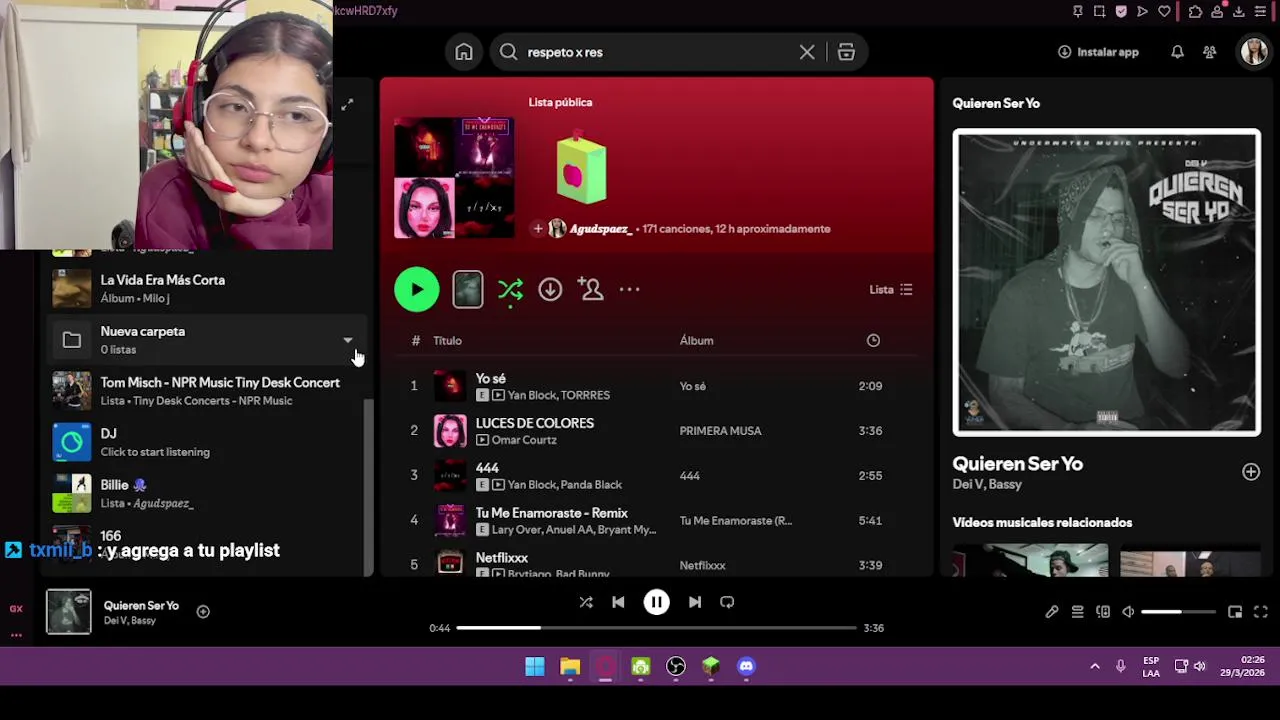Screen dimensions: 1280x720
Task: Seek on the song progress bar
Action: pos(656,628)
